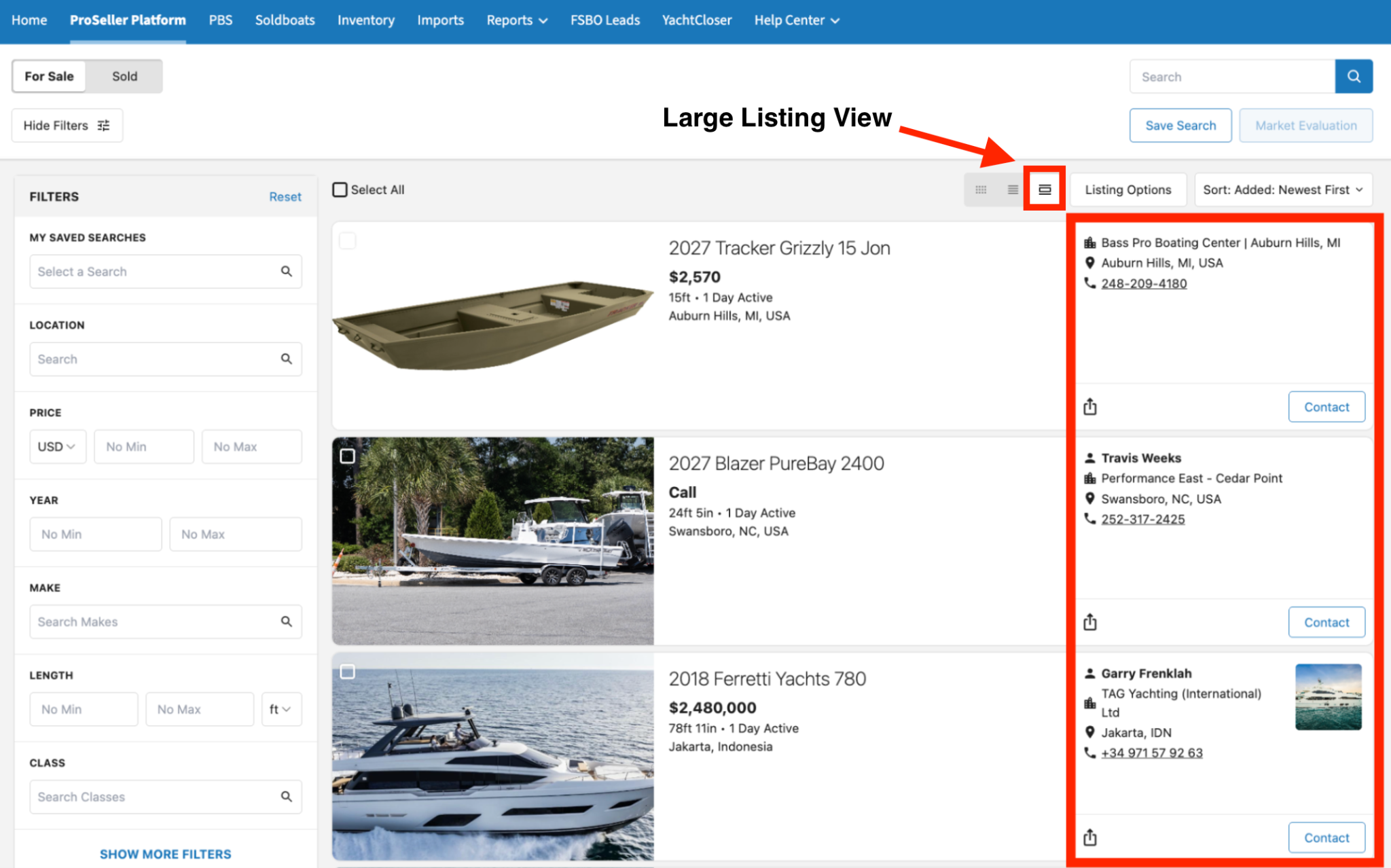The image size is (1391, 868).
Task: Select the large listing view icon
Action: [1045, 189]
